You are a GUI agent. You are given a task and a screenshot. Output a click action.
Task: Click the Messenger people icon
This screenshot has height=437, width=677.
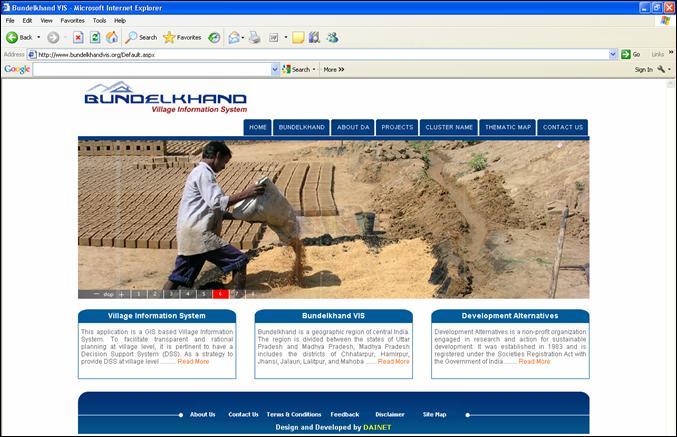[x=332, y=38]
